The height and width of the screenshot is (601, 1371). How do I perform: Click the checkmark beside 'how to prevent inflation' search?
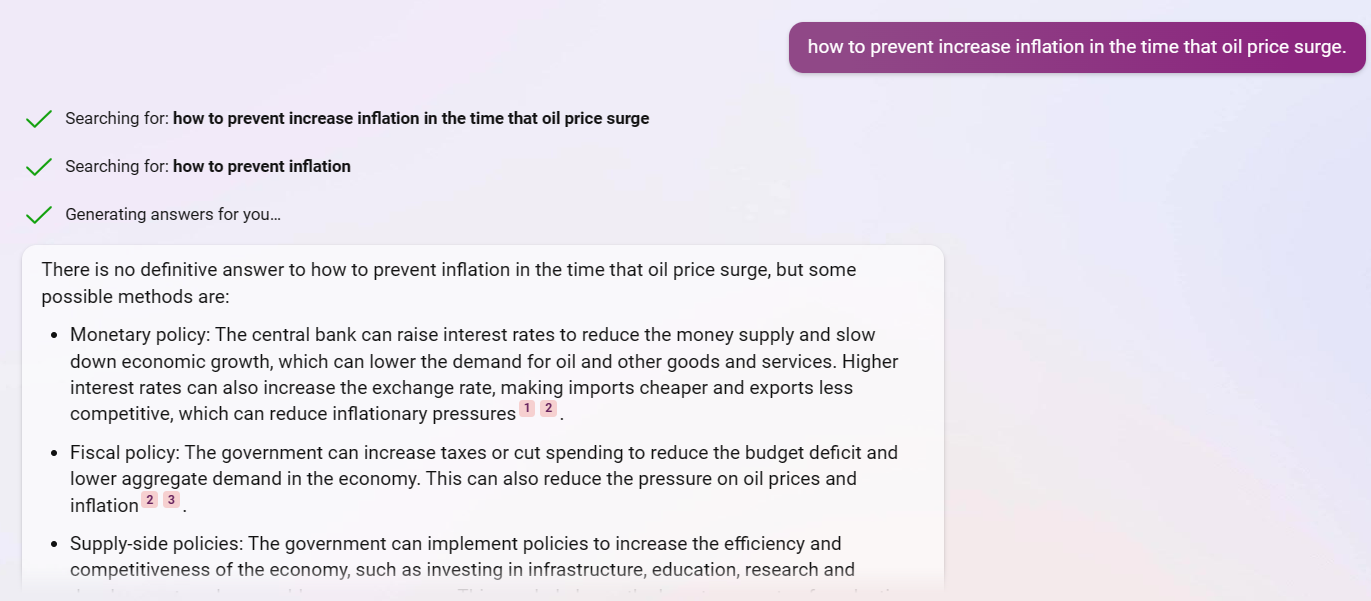point(39,167)
